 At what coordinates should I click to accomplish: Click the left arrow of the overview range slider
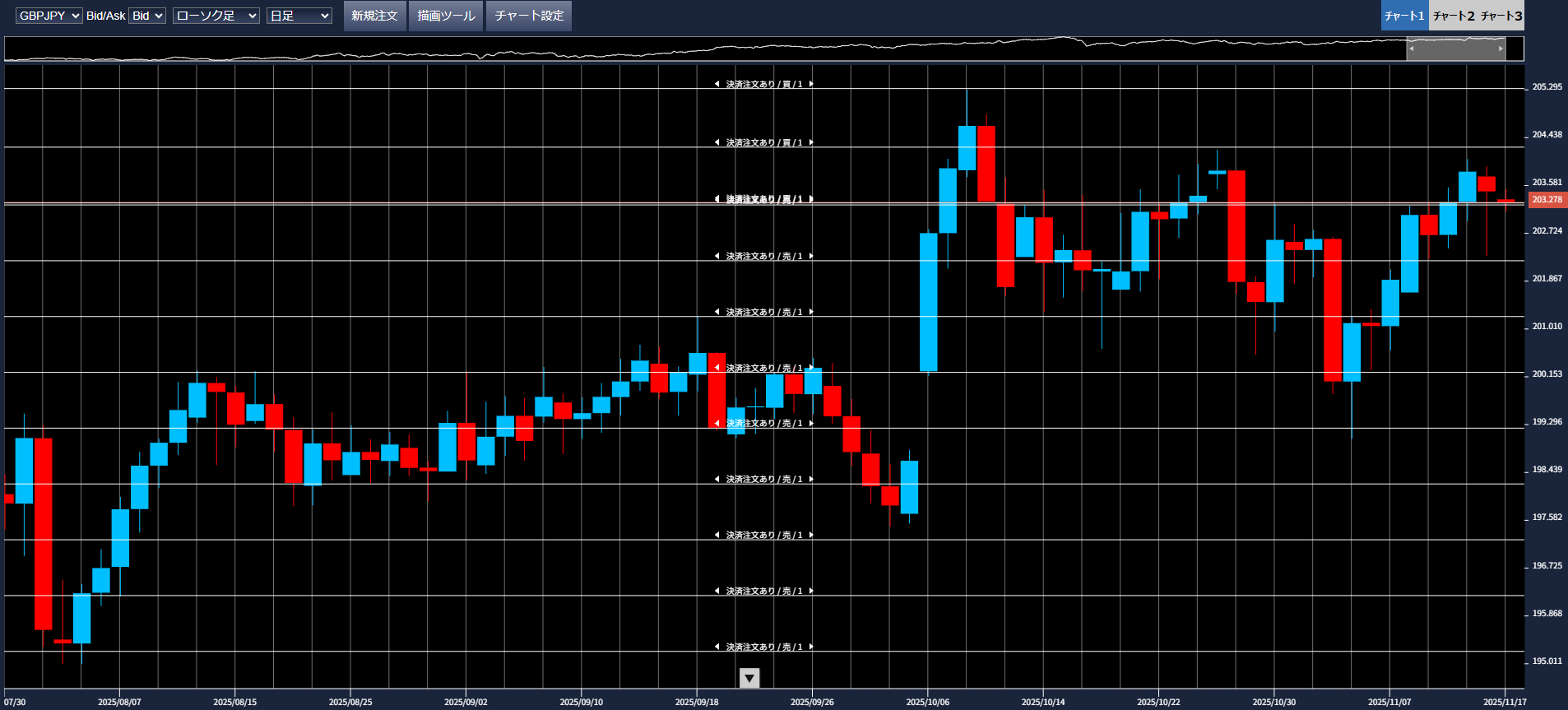coord(1412,49)
